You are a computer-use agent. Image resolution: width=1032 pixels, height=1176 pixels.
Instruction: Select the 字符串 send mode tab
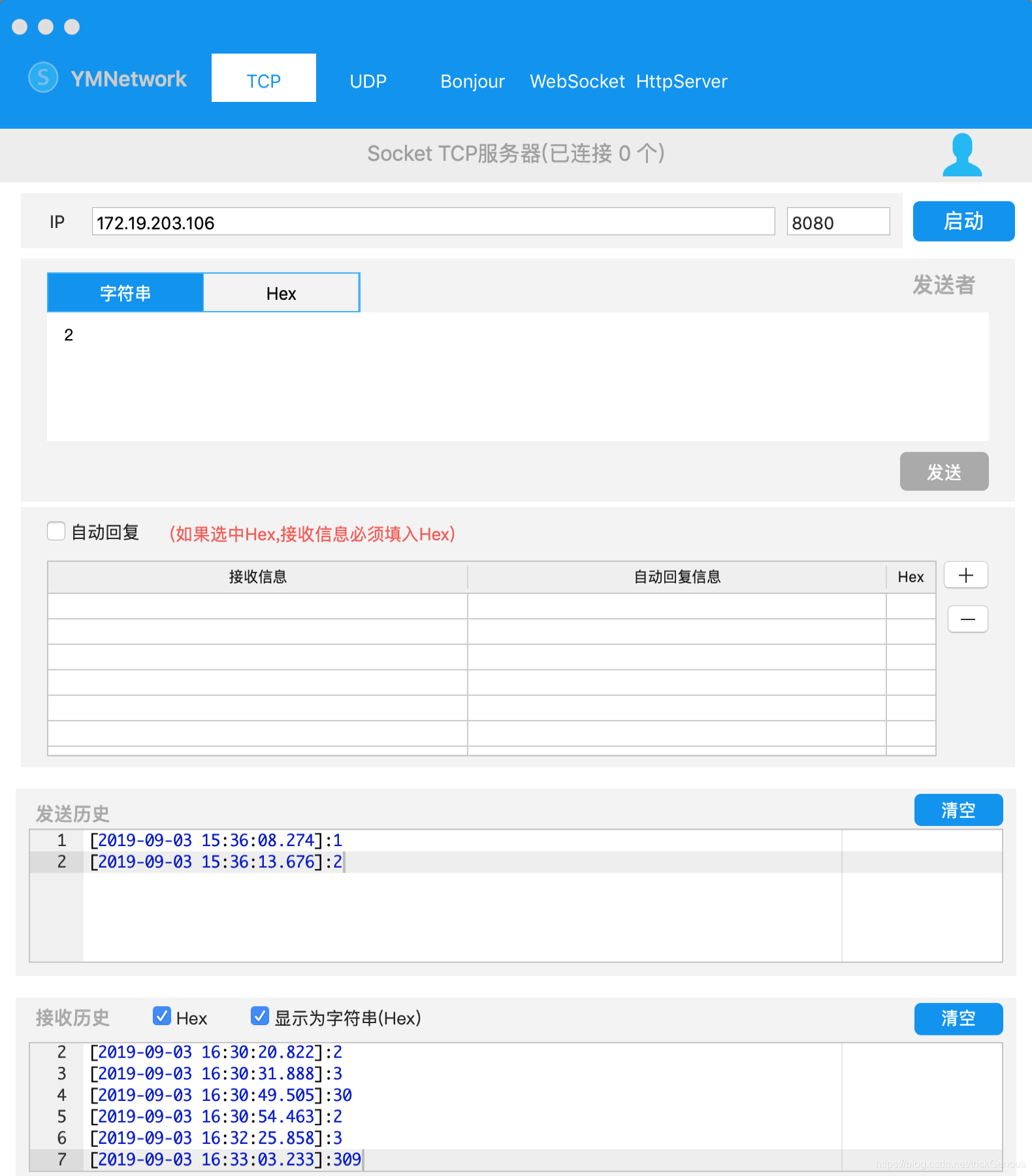[x=125, y=293]
